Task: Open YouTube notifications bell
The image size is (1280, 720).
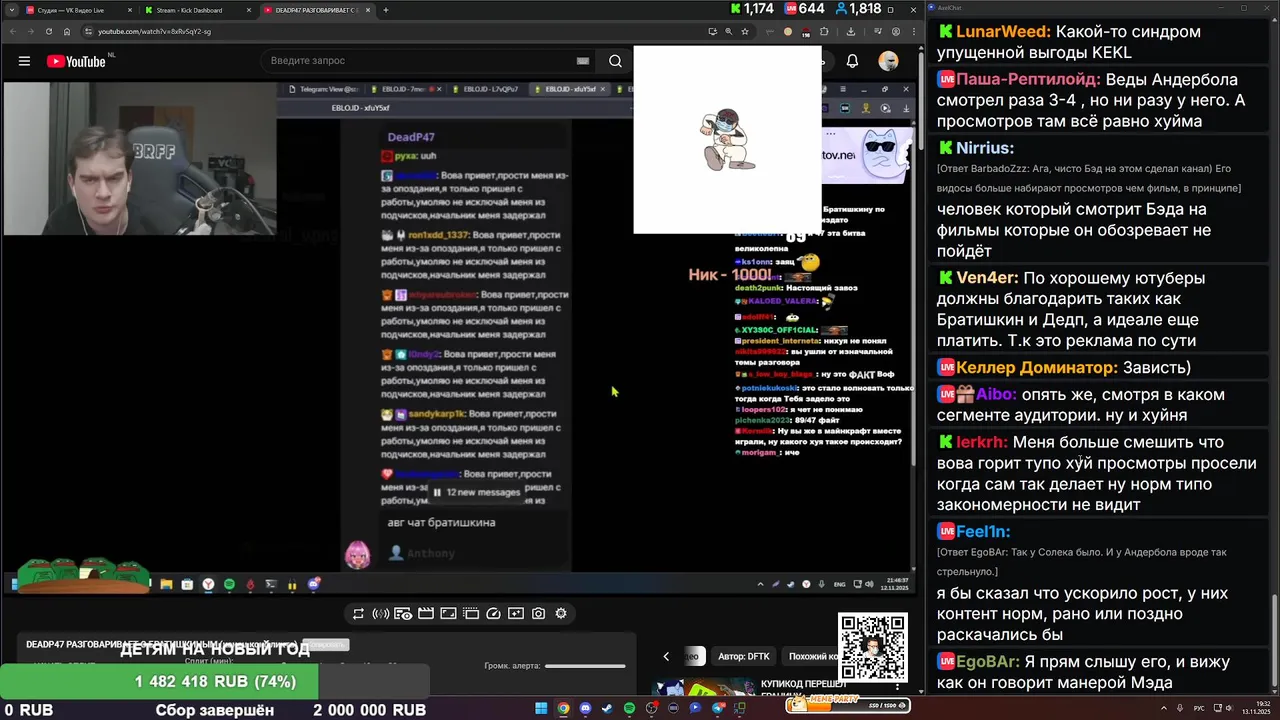Action: point(852,61)
